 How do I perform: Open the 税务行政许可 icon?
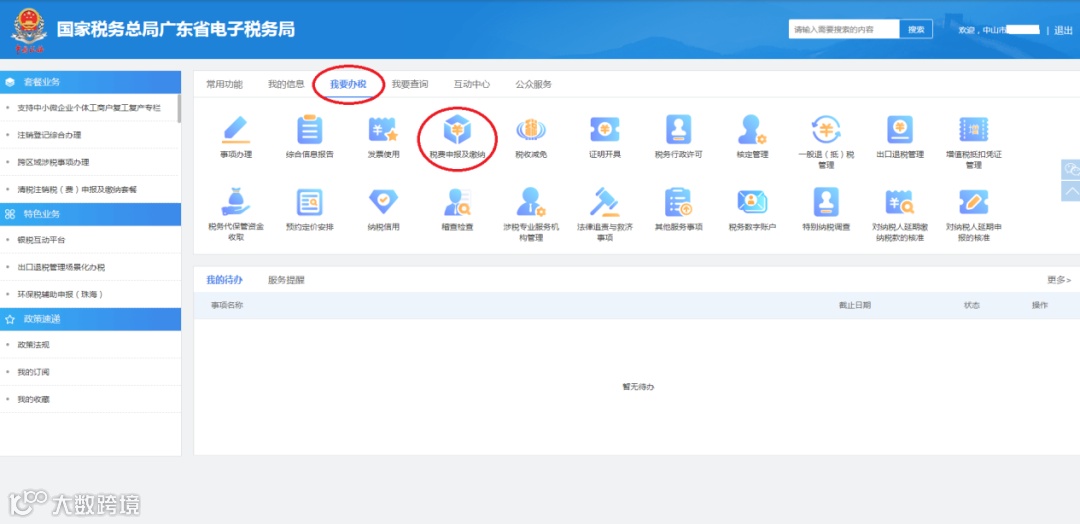pos(678,130)
